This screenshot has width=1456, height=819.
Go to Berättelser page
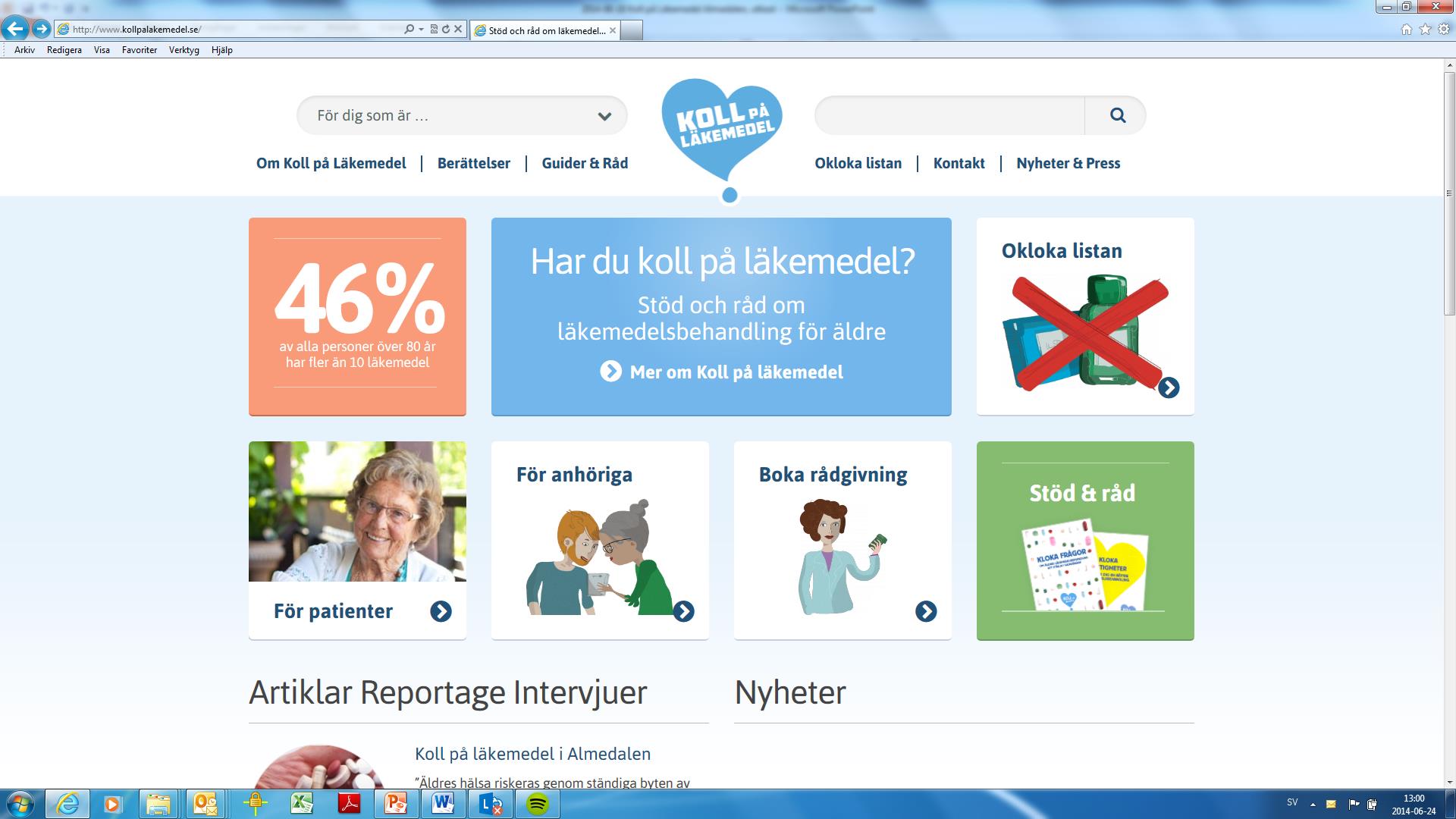[474, 163]
